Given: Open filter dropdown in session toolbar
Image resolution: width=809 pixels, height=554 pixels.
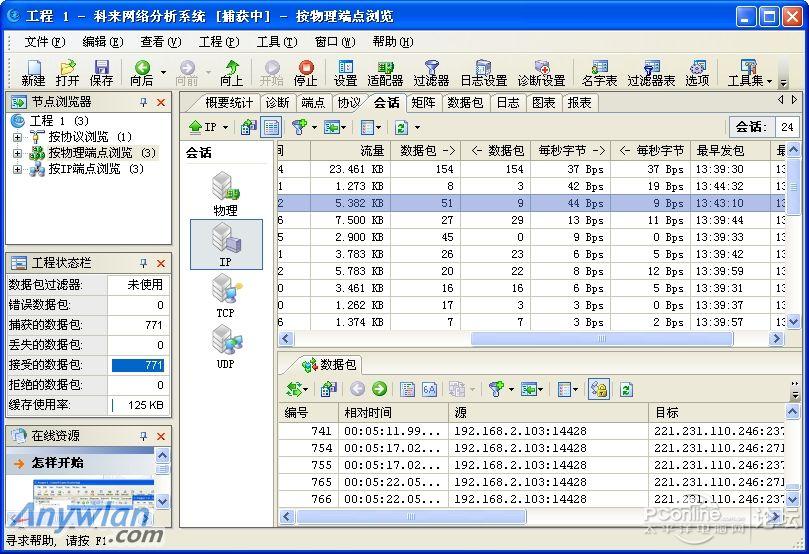Looking at the screenshot, I should pyautogui.click(x=314, y=127).
